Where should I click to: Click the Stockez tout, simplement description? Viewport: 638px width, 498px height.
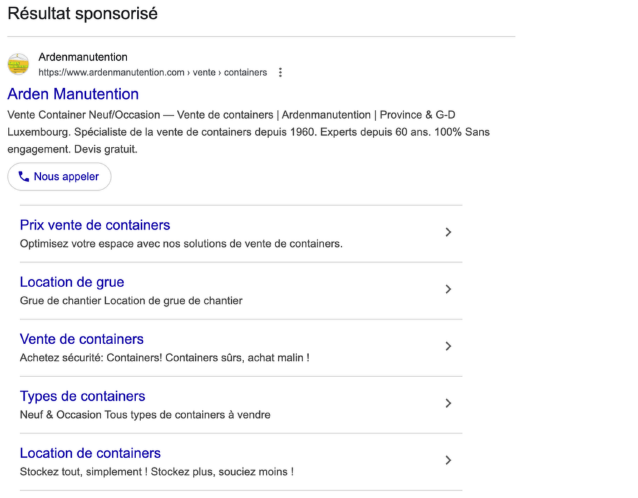(x=157, y=472)
